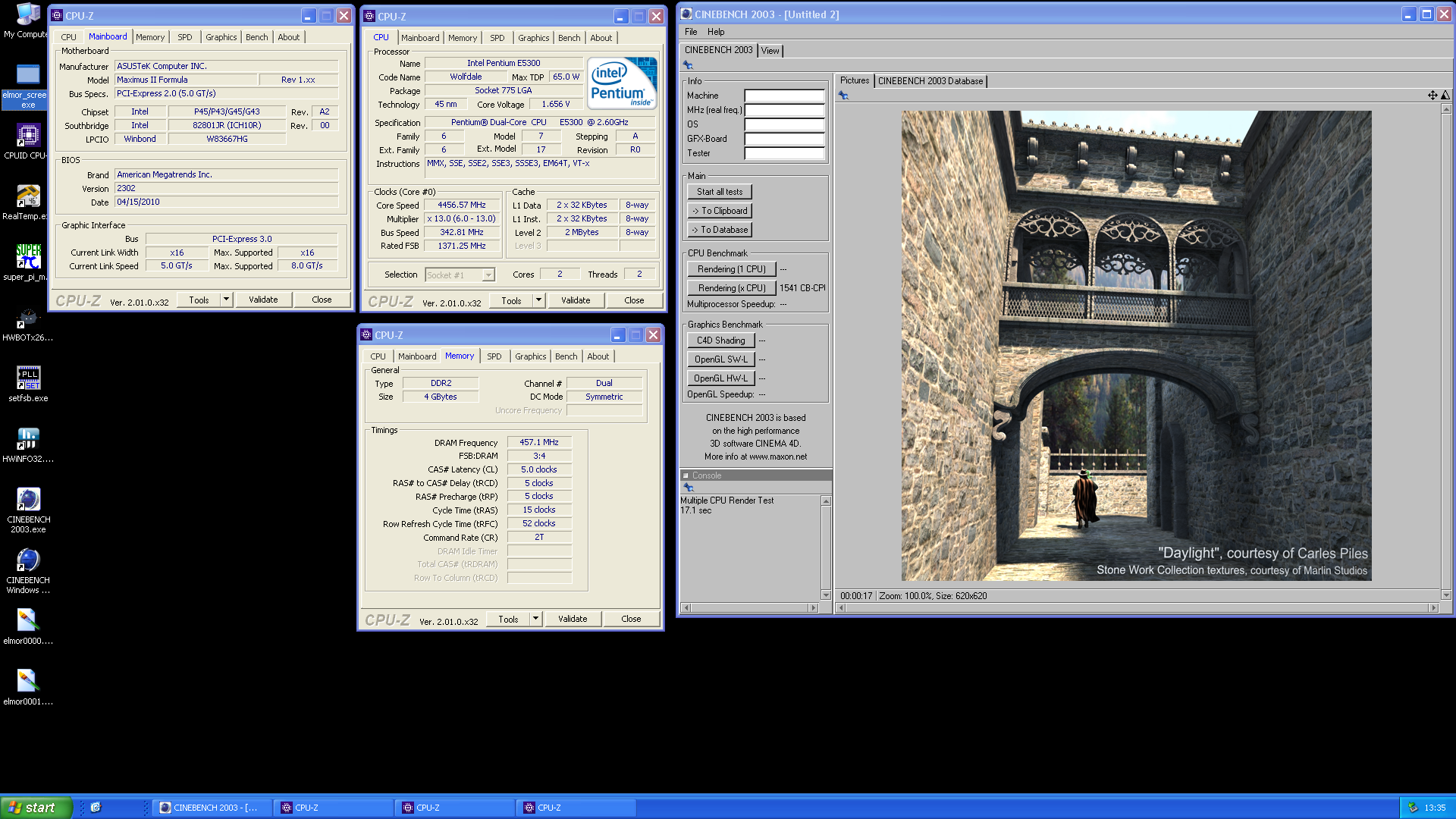Click Validate in Memory CPU-Z window
Screen dimensions: 1456x819
[x=573, y=619]
